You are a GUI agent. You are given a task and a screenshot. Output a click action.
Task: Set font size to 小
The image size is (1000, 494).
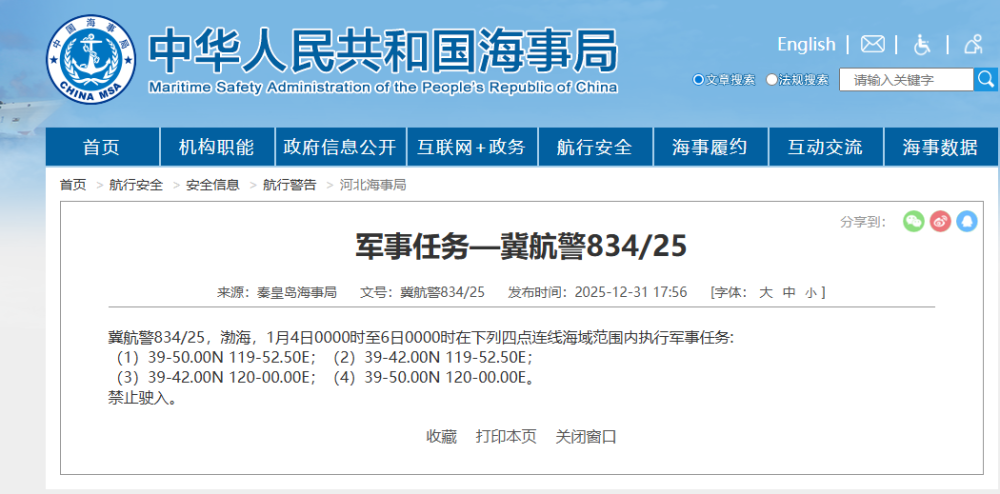(810, 292)
